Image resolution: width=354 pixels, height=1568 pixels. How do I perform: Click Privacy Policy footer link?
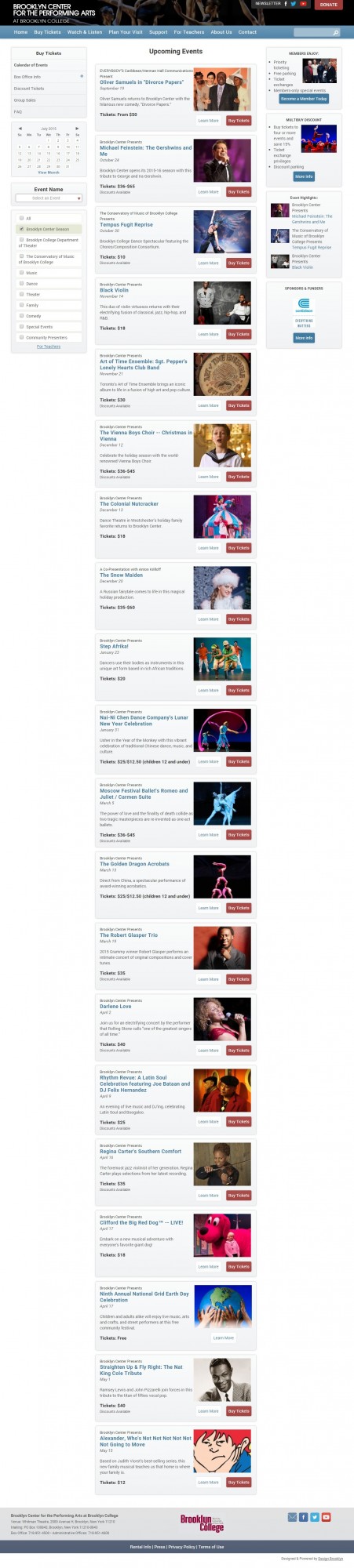tap(181, 1547)
